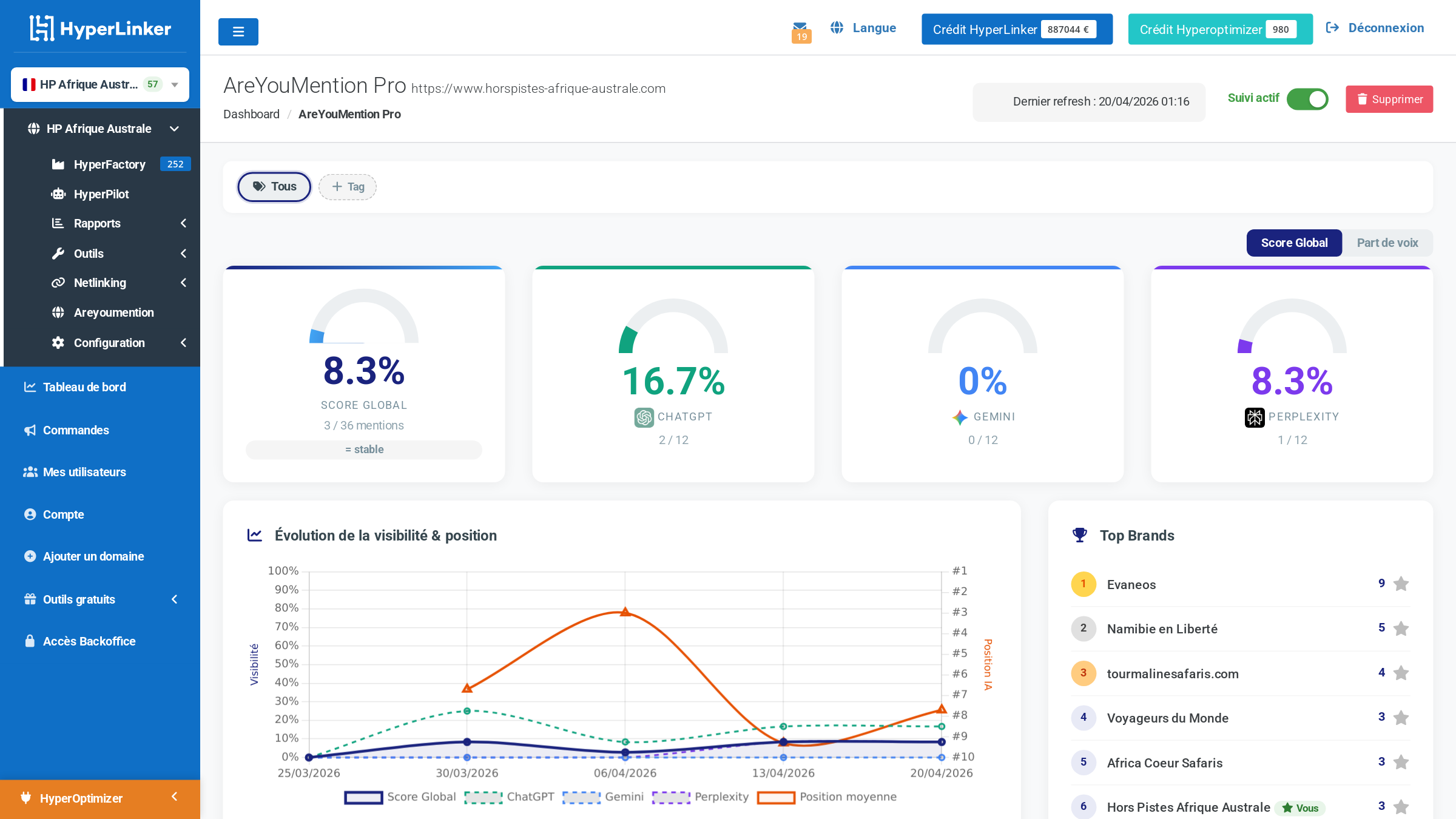Click the Déconnexion link
This screenshot has width=1456, height=819.
pos(1385,27)
